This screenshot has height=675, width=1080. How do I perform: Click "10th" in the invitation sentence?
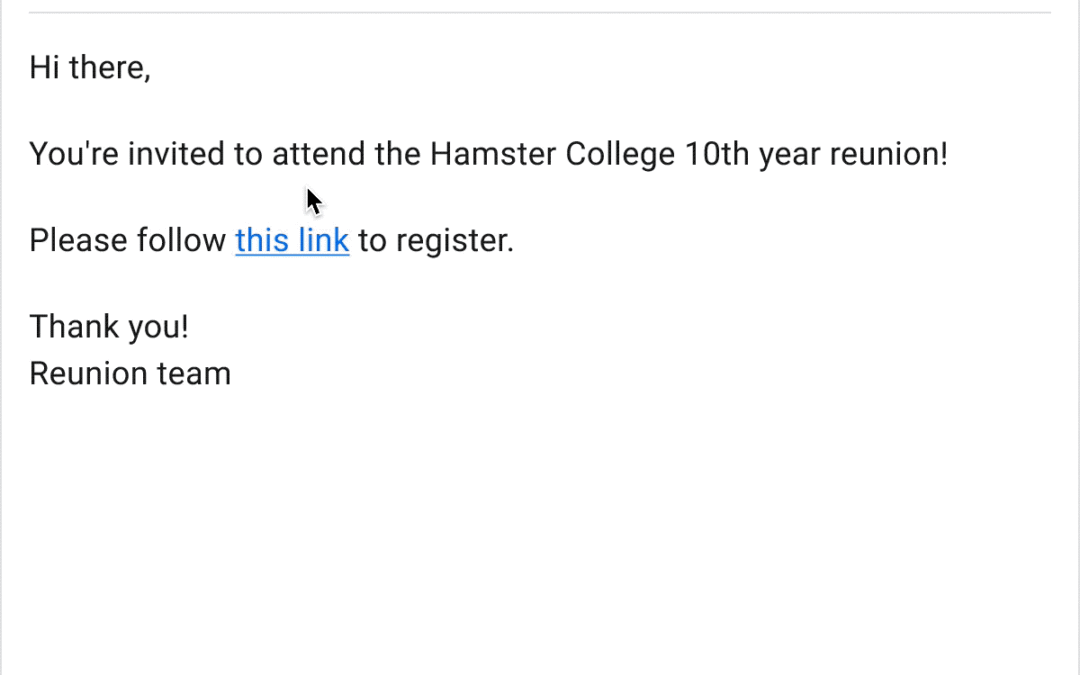717,154
